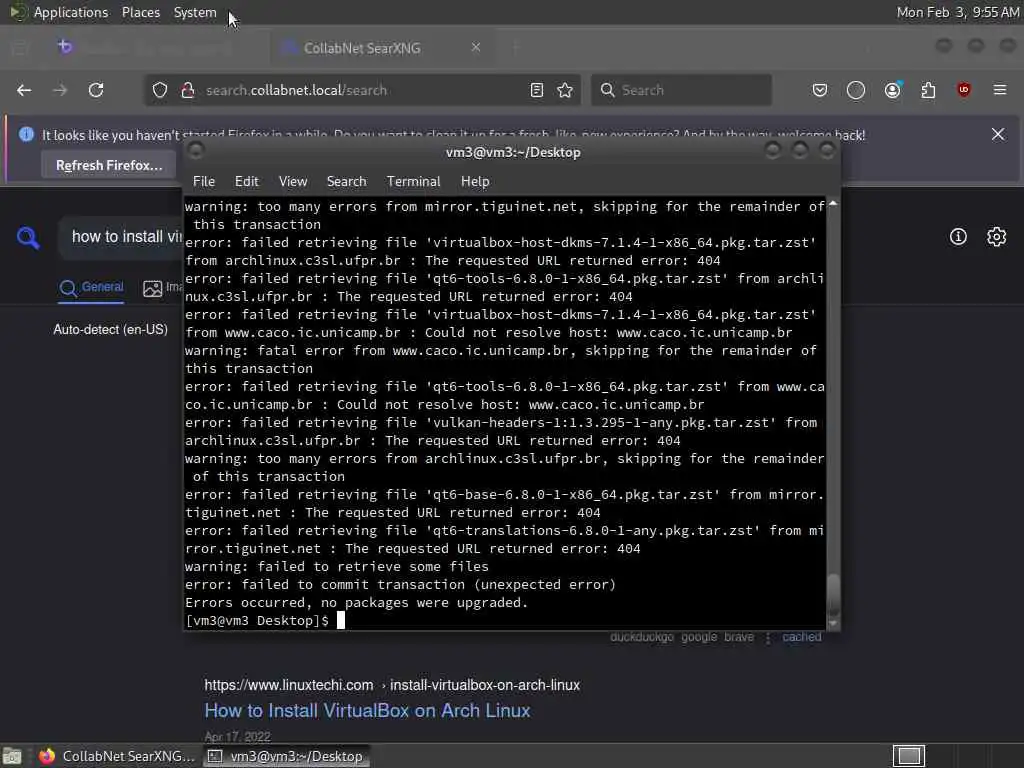This screenshot has width=1024, height=768.
Task: Open terminal Edit menu
Action: pos(246,182)
